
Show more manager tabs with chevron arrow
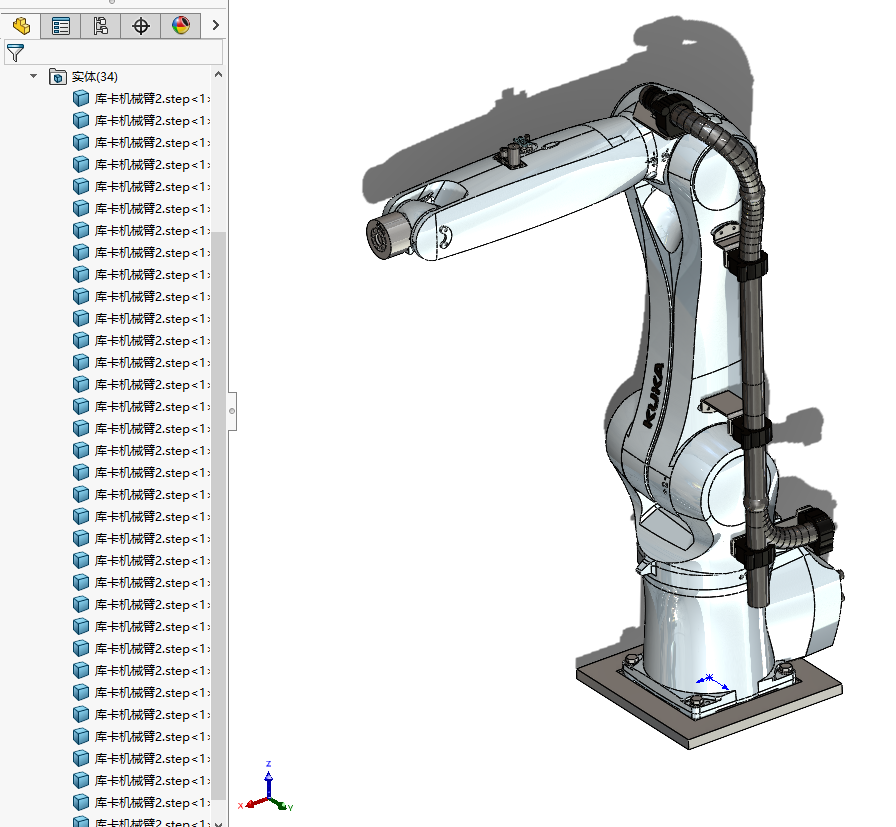coord(214,26)
